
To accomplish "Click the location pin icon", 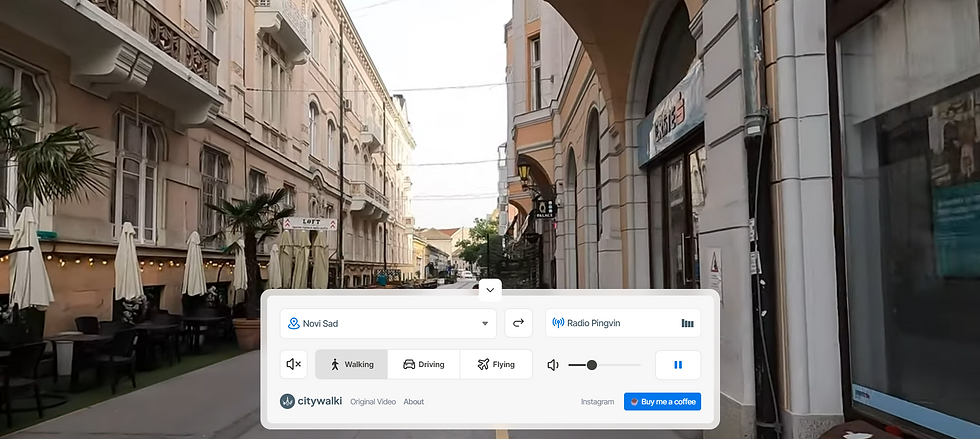I will 294,323.
